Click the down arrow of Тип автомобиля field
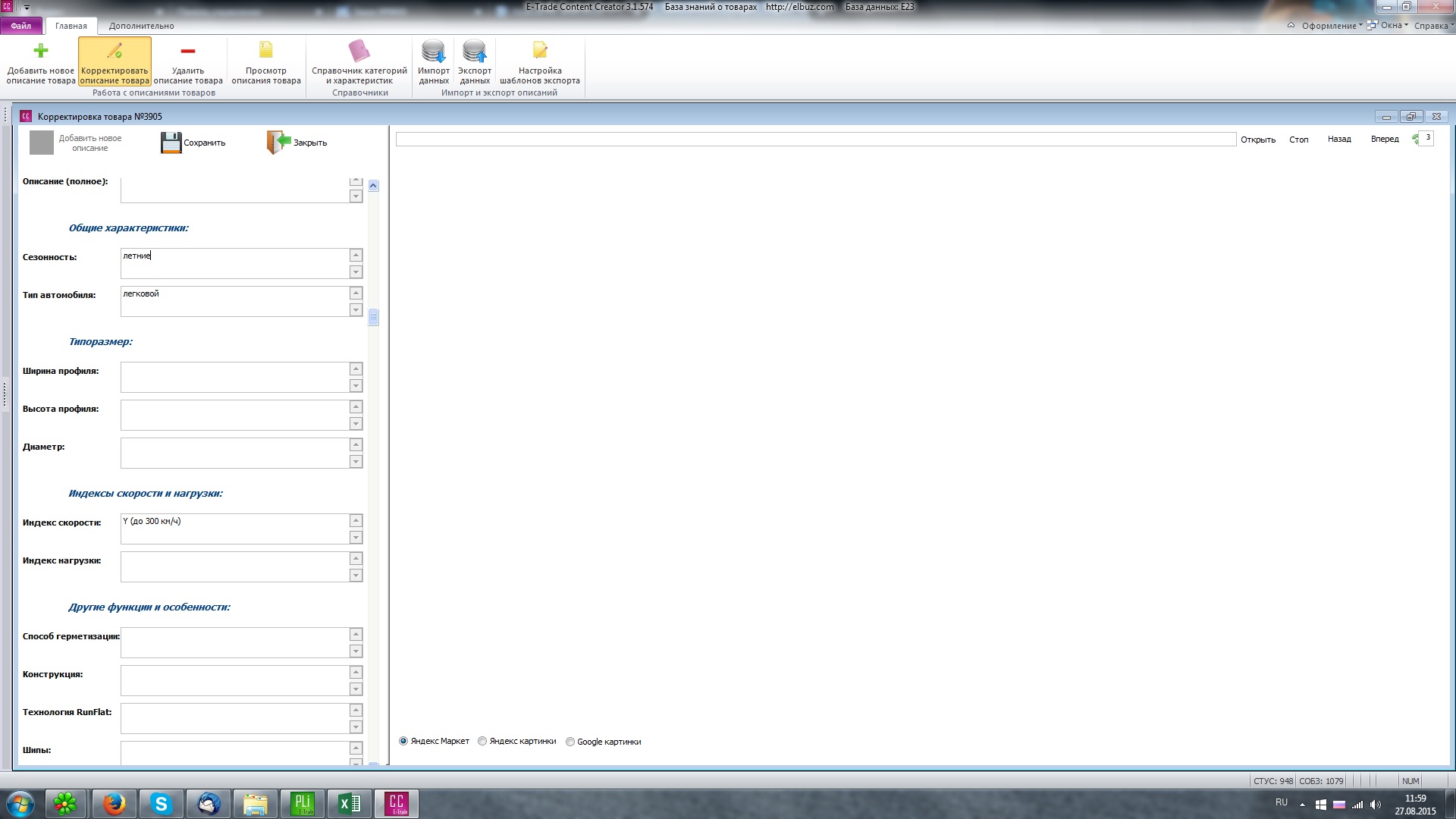1456x819 pixels. tap(356, 310)
